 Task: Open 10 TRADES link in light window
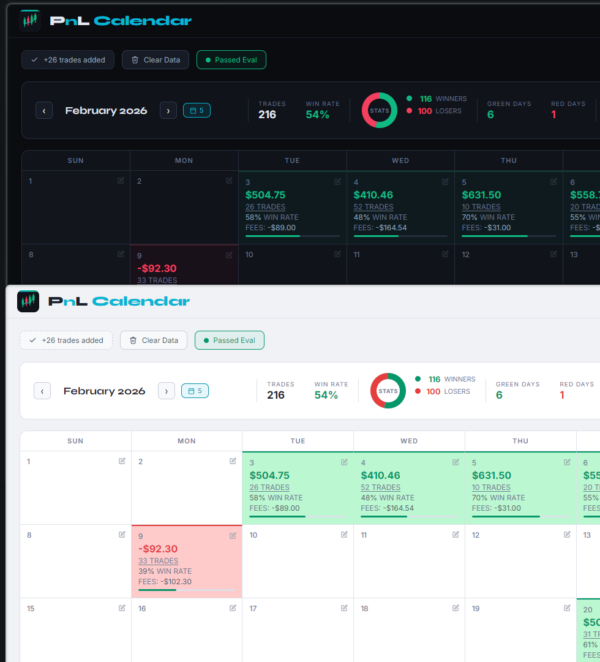click(491, 487)
